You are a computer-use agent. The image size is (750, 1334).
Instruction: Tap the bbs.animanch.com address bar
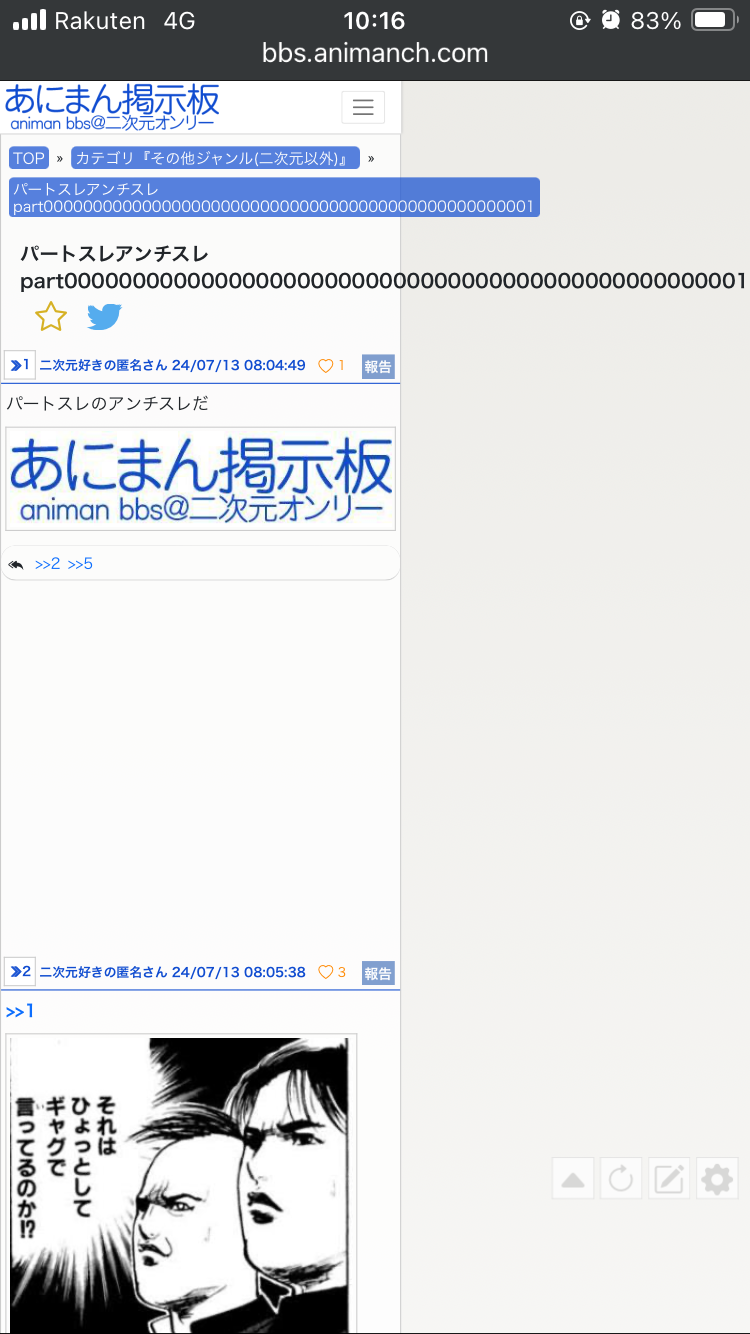(375, 53)
